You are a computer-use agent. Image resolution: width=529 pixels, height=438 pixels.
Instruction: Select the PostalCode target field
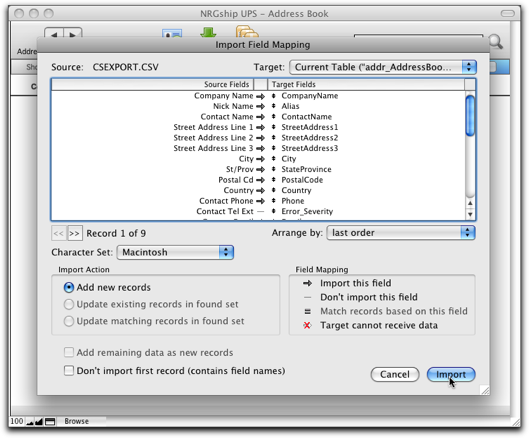click(x=302, y=180)
